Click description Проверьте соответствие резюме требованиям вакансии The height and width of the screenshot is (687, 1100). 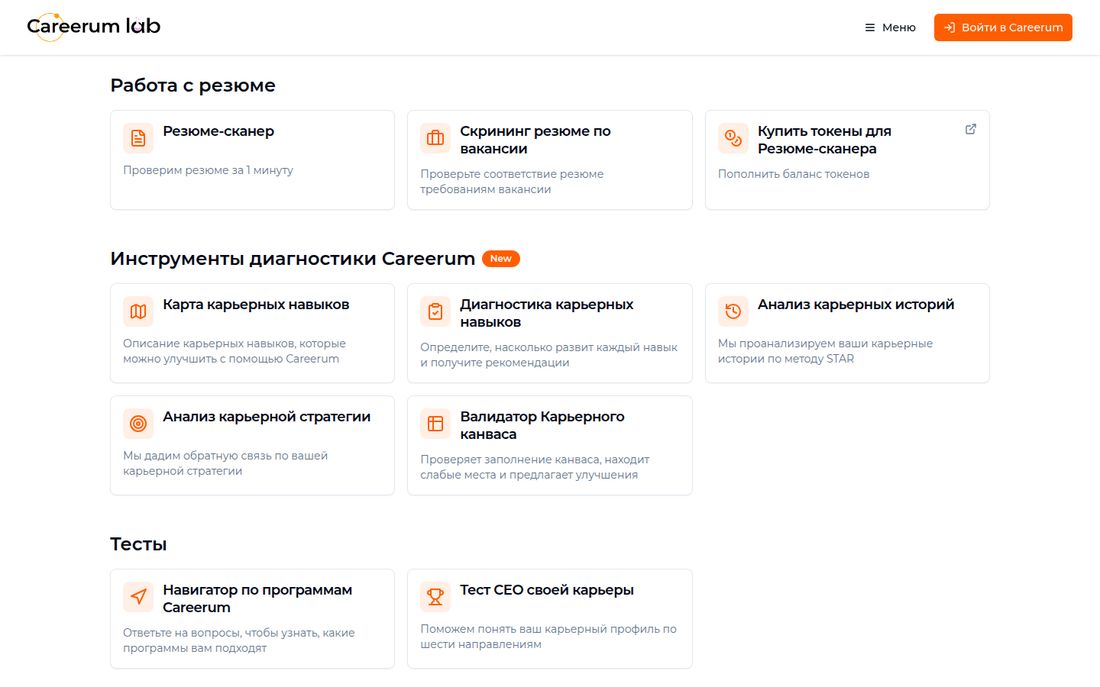(x=512, y=182)
